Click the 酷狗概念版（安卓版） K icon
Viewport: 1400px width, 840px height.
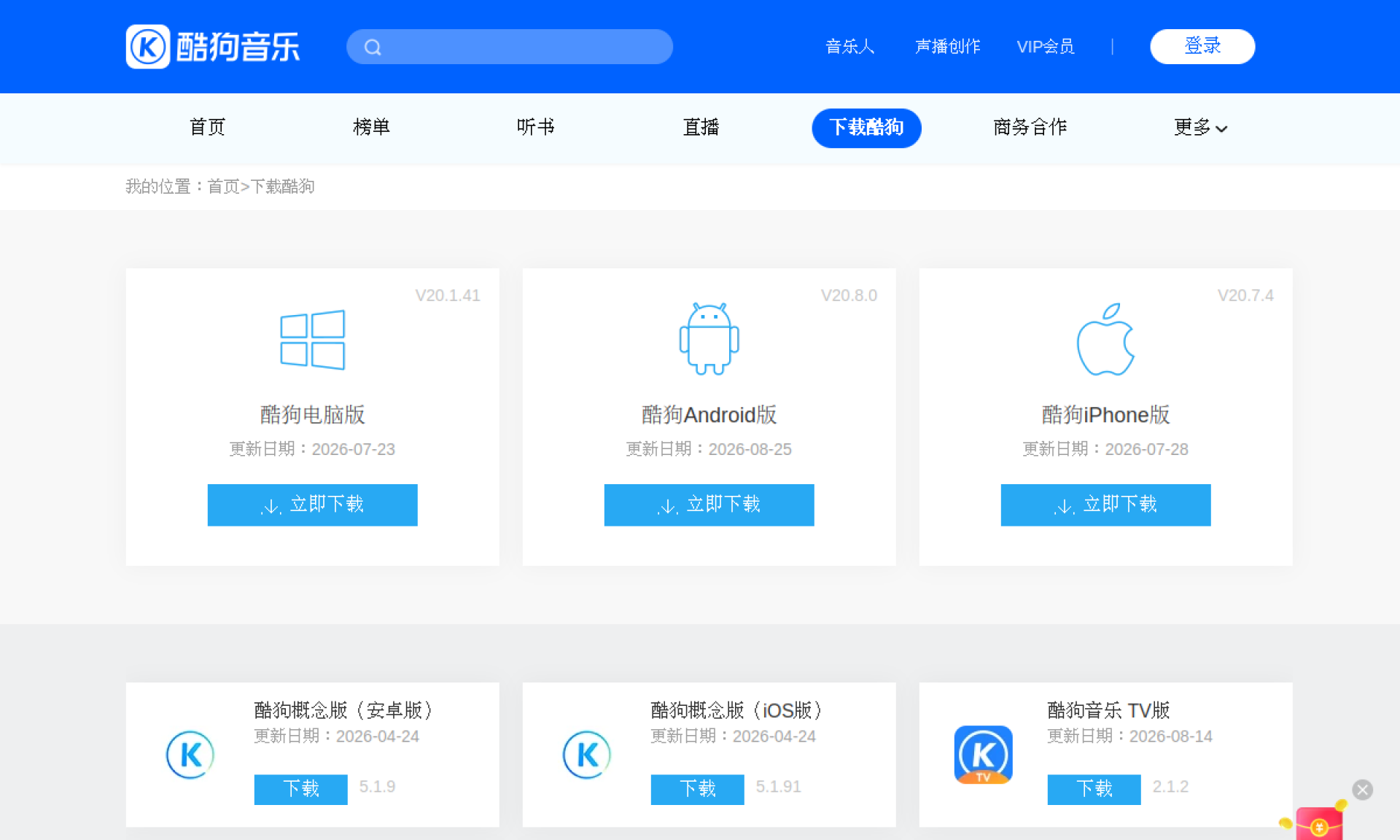[x=190, y=755]
